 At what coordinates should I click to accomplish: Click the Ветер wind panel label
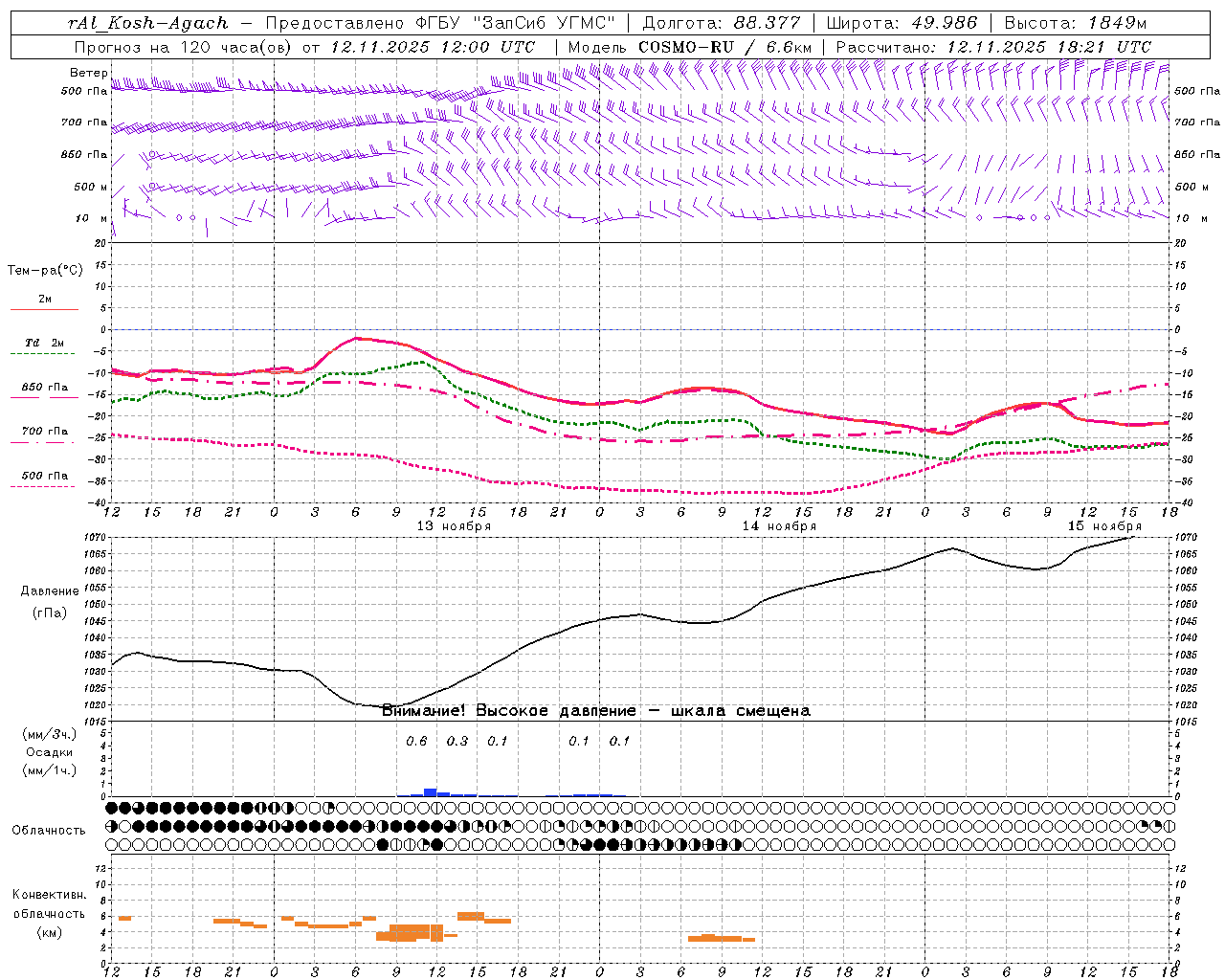coord(89,73)
